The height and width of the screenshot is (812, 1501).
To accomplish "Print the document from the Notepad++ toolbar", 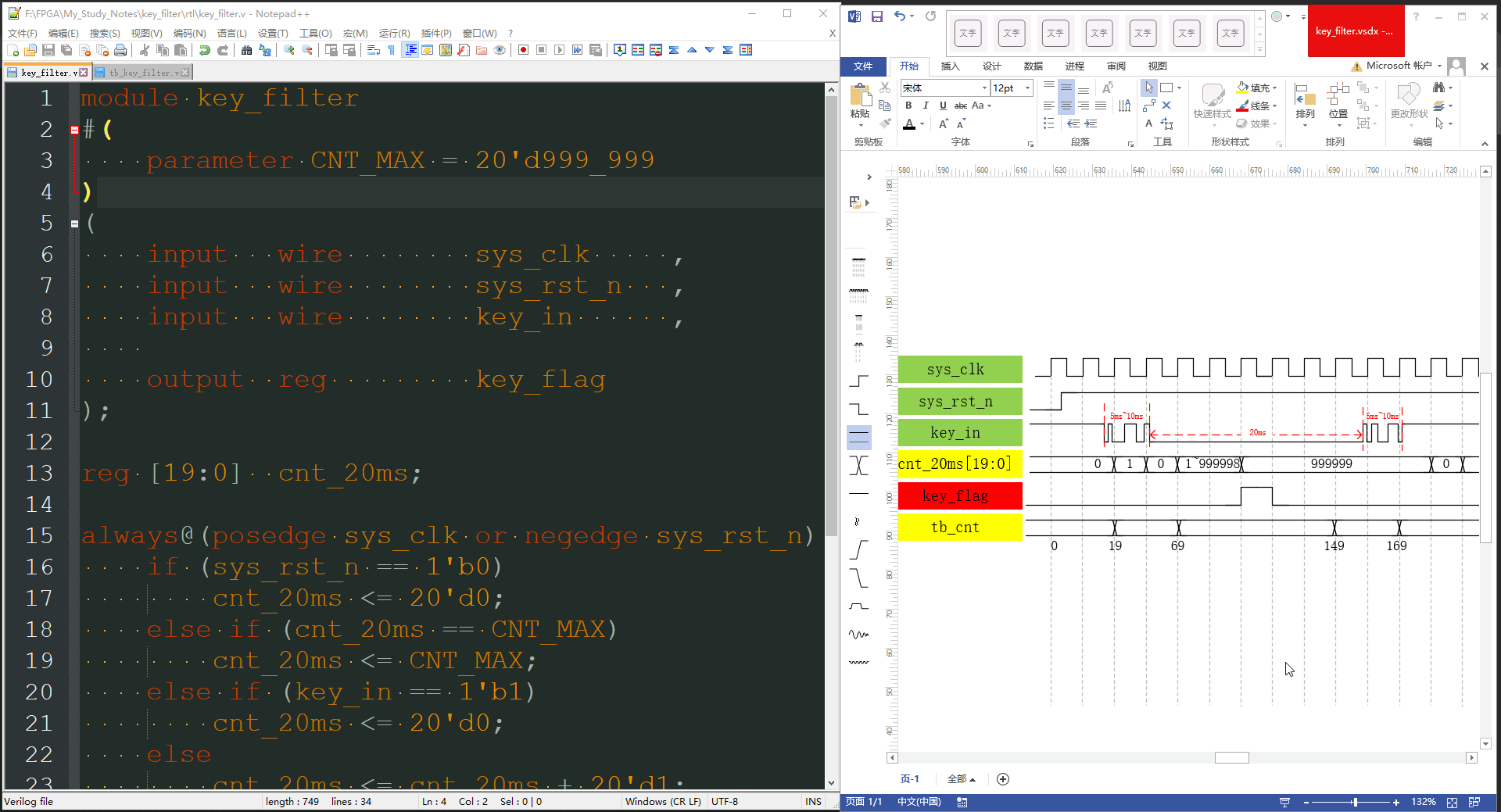I will tap(120, 50).
